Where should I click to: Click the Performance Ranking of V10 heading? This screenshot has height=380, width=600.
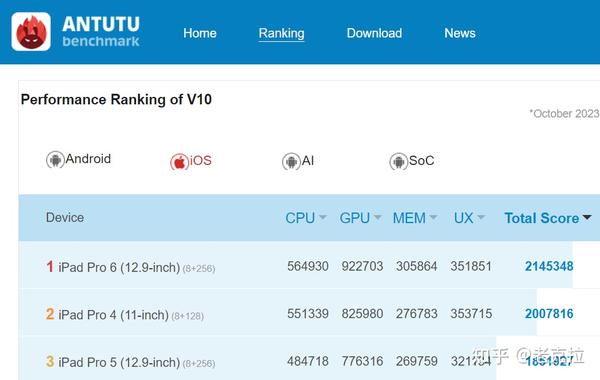[116, 99]
